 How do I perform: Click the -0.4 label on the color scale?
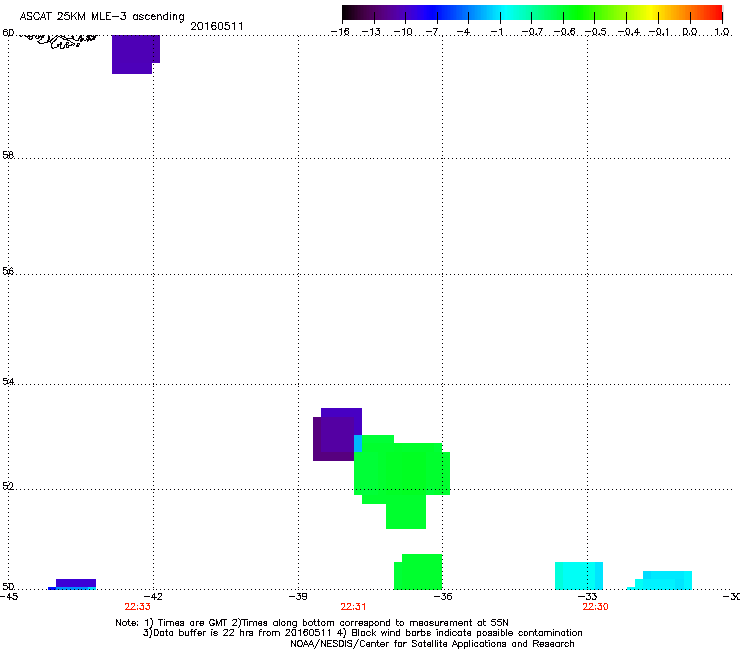pyautogui.click(x=629, y=32)
